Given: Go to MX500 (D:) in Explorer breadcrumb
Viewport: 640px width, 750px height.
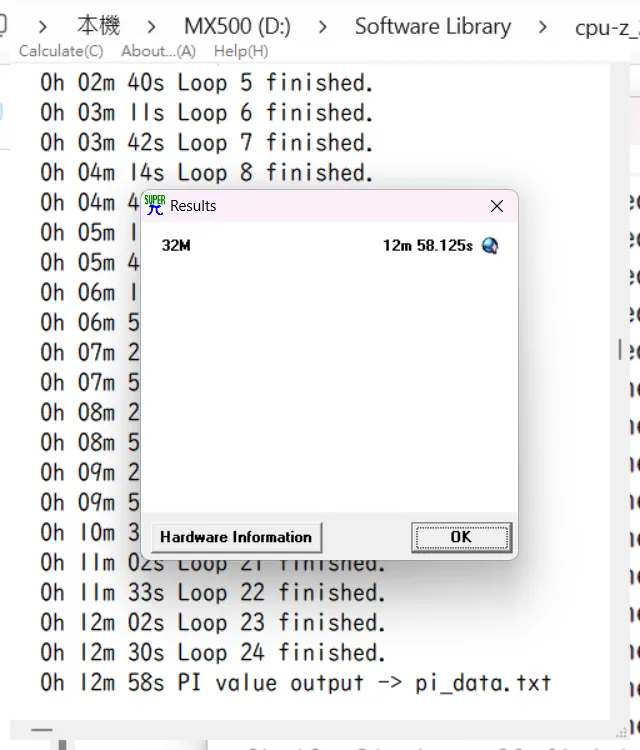Looking at the screenshot, I should (238, 26).
